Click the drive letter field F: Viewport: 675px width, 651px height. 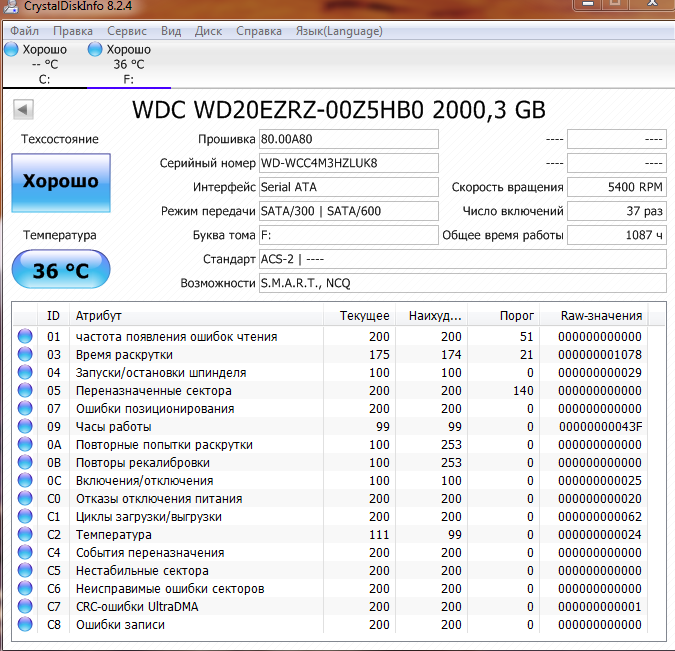349,235
